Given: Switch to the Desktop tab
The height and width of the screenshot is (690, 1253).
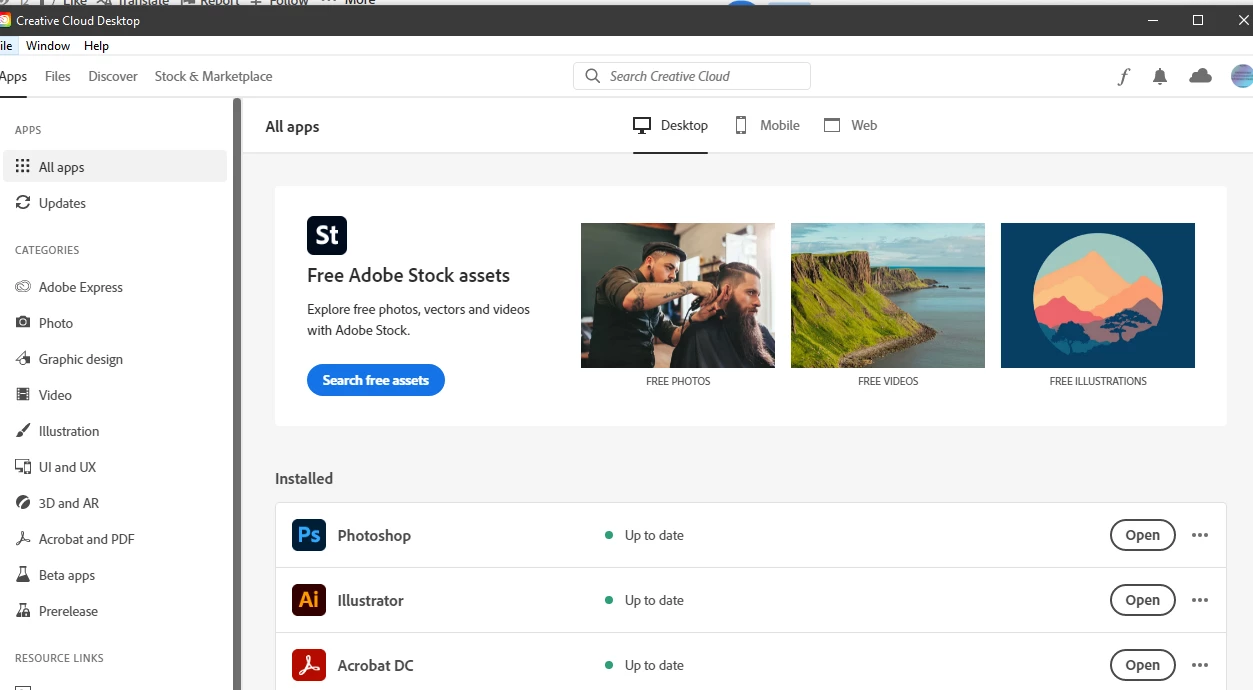Looking at the screenshot, I should (x=670, y=126).
